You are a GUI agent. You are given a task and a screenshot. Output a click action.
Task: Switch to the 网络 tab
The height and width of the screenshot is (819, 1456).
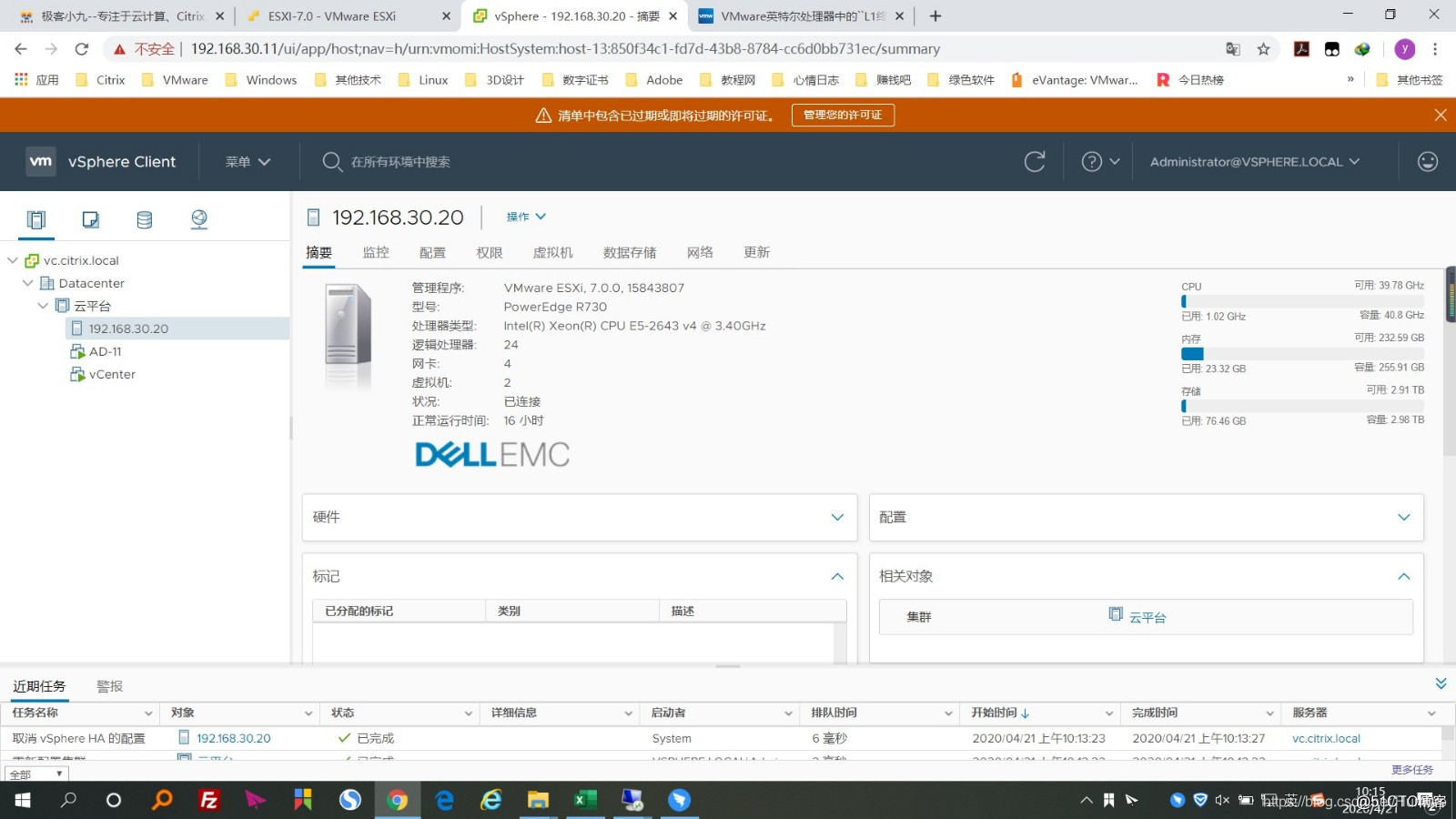(700, 252)
